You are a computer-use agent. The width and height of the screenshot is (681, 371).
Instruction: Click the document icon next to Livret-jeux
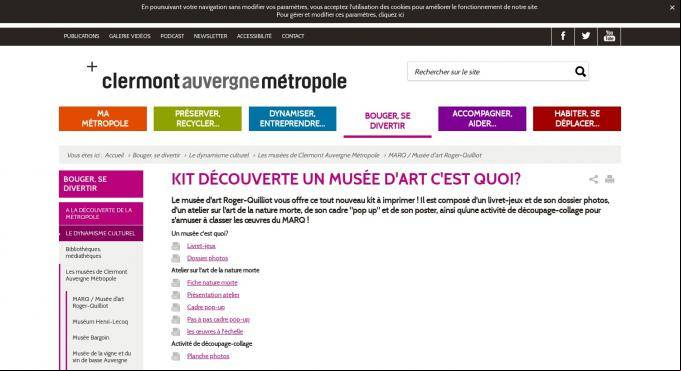click(175, 246)
